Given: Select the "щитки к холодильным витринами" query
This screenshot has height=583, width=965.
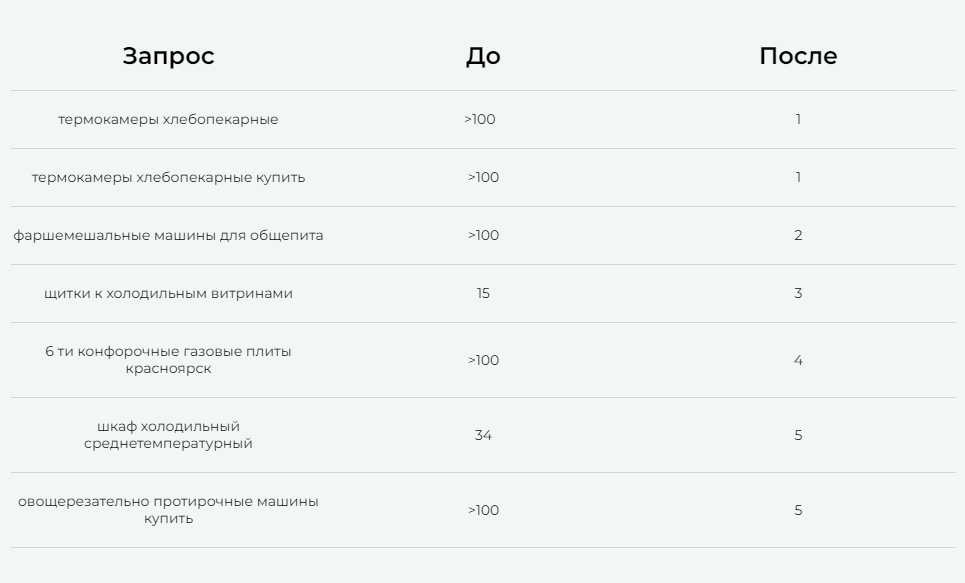Looking at the screenshot, I should pos(168,294).
